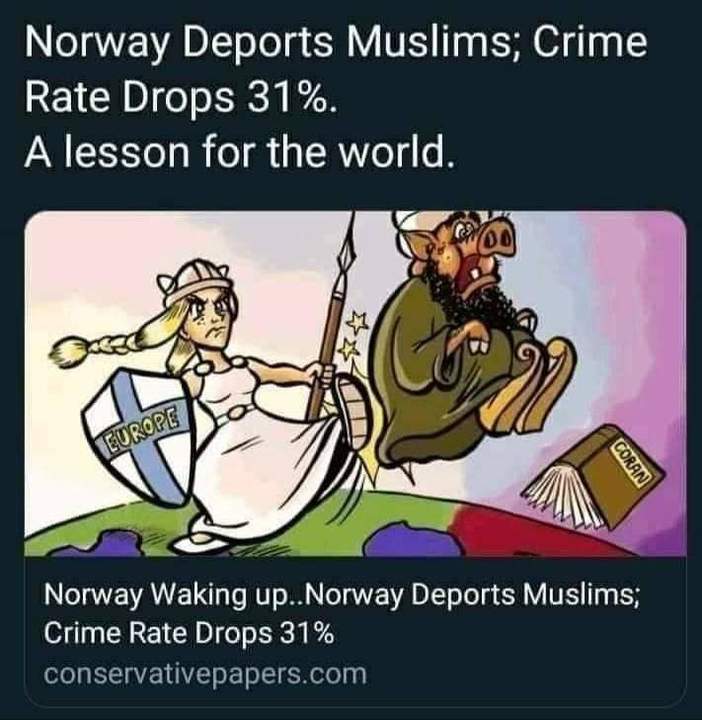The image size is (702, 720).
Task: Tap the cartoon preview image thumbnail
Action: pos(355,383)
